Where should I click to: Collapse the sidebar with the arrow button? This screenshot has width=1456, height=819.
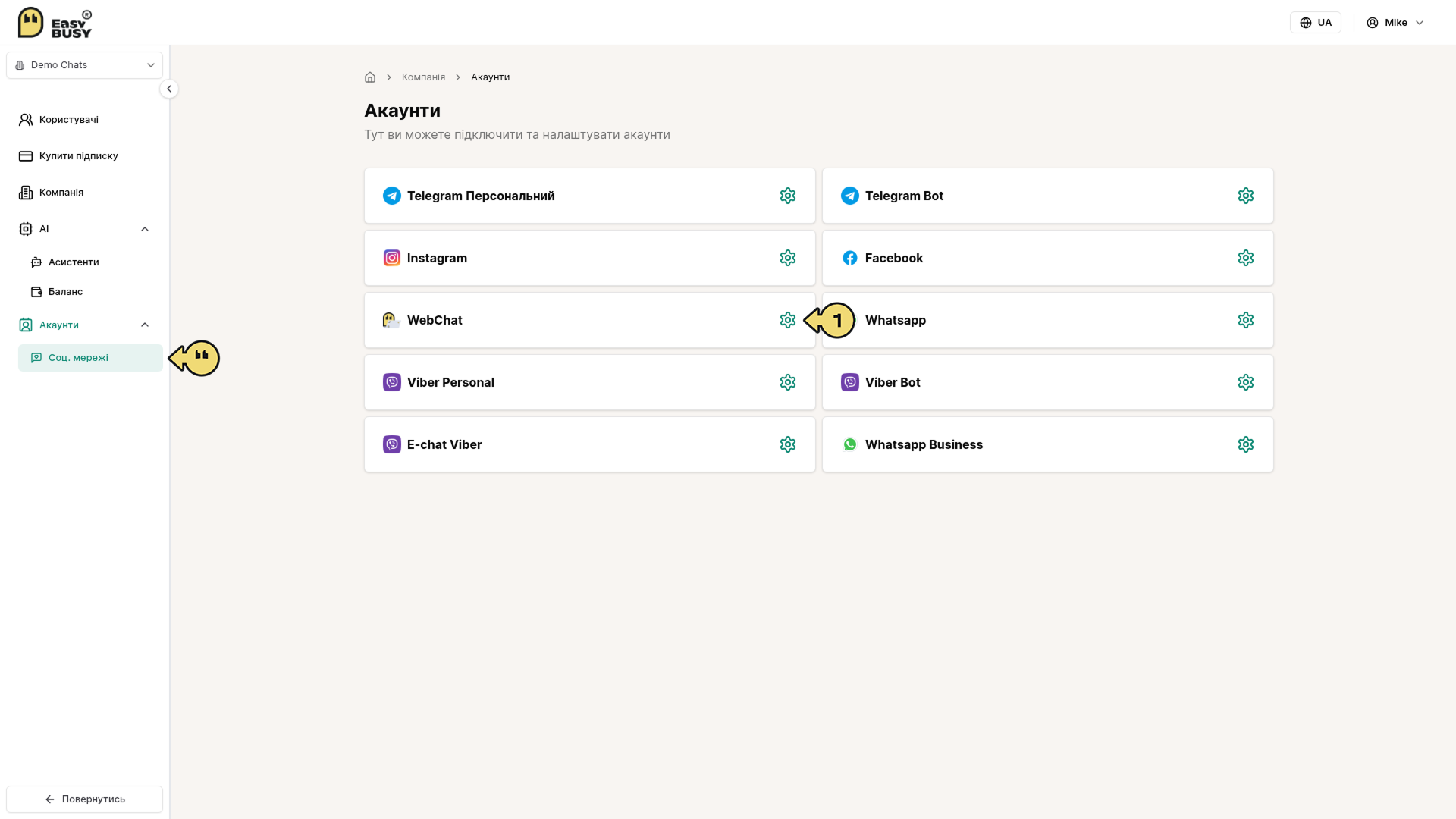169,89
